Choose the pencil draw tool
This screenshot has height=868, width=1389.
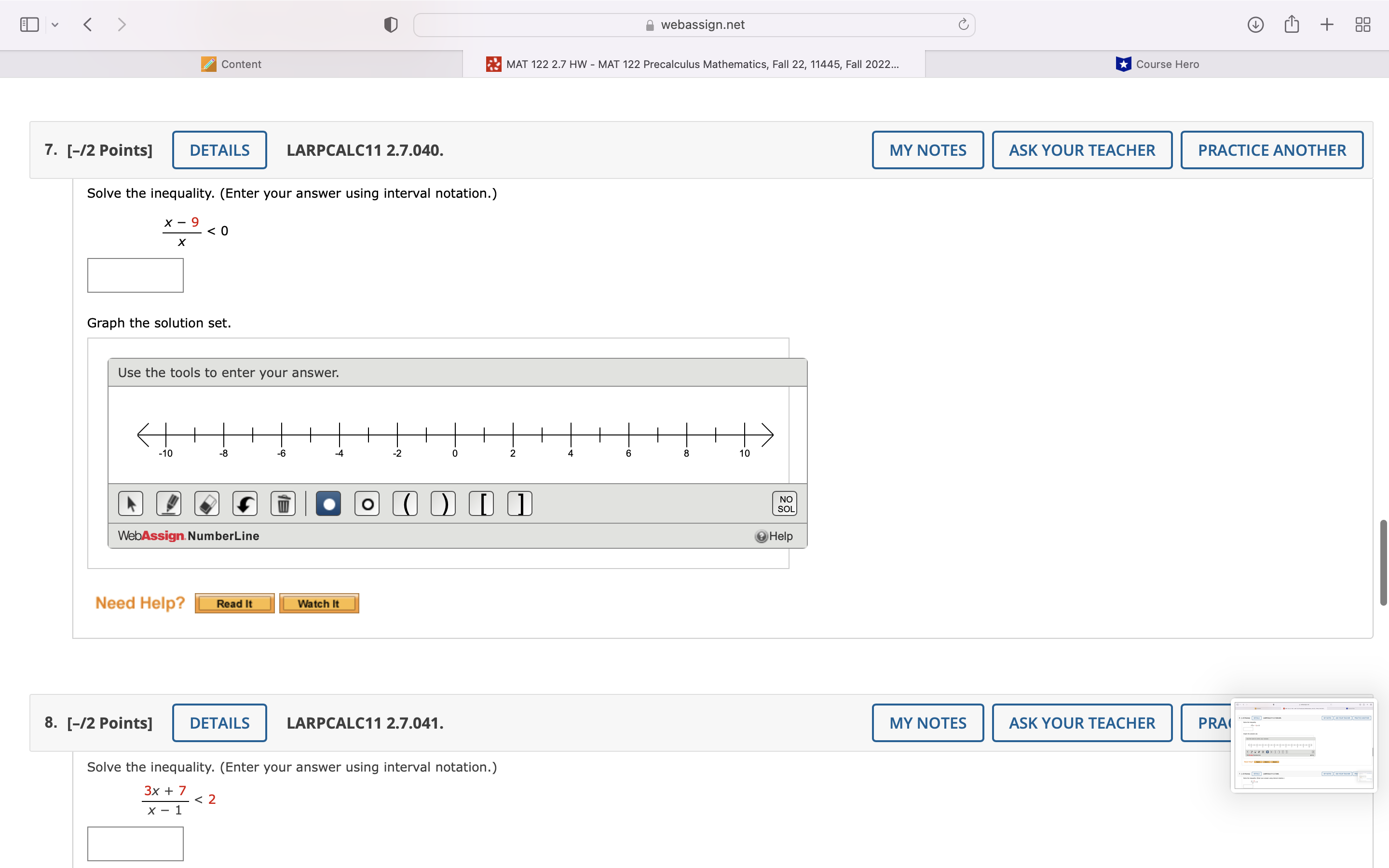click(x=169, y=503)
